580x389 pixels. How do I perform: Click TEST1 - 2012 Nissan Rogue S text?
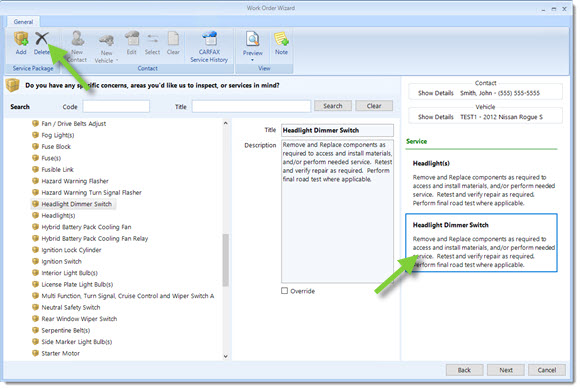pos(501,117)
